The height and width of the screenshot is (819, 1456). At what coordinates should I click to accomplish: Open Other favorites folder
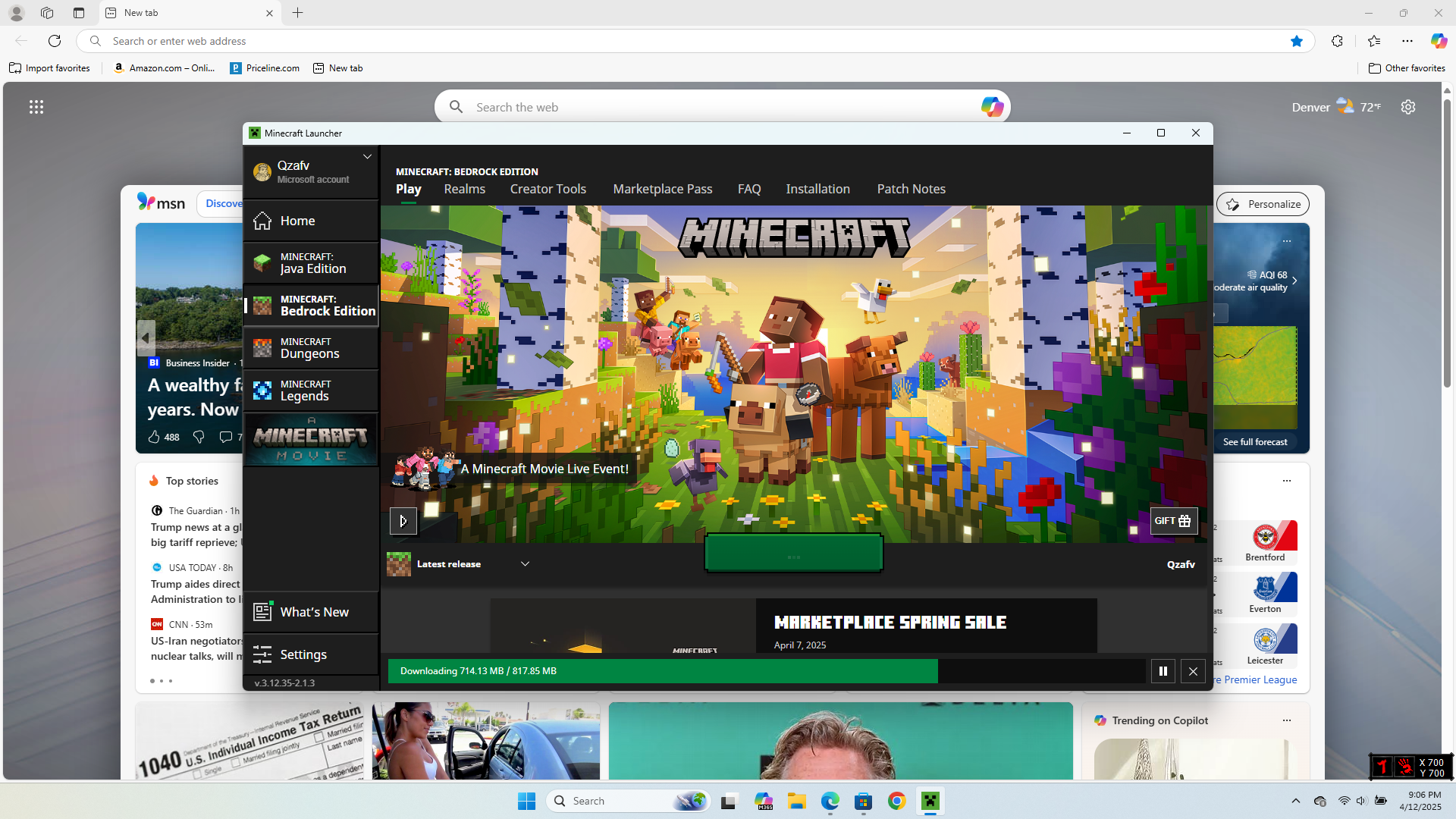pos(1407,68)
